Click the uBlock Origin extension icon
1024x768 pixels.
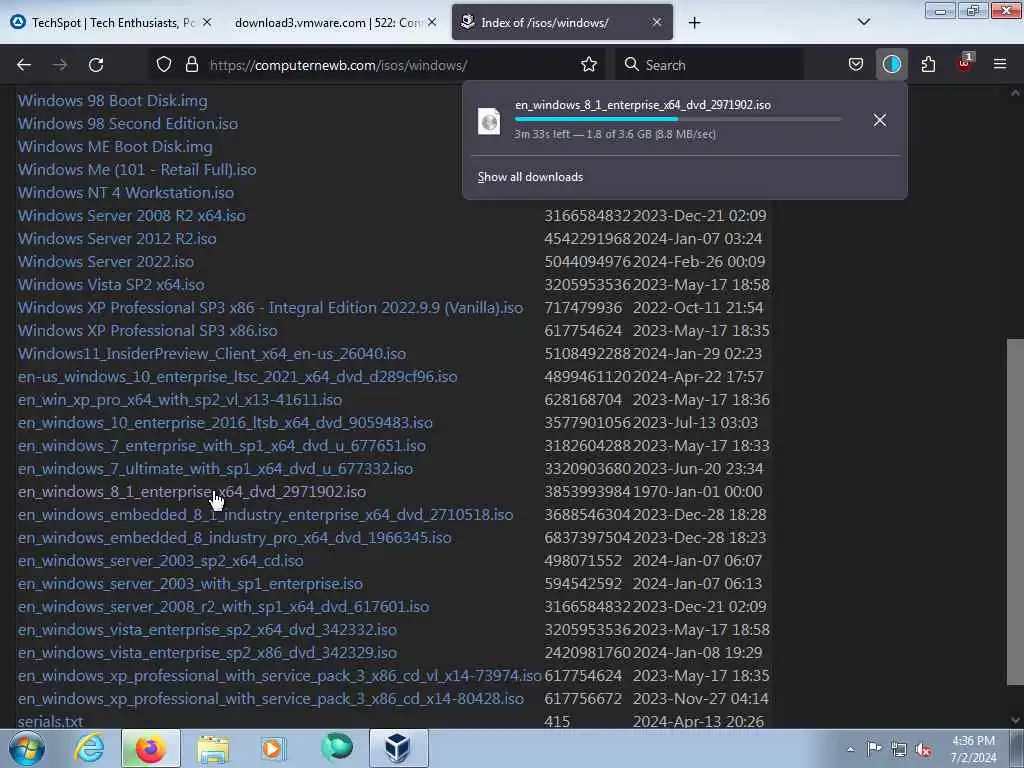tap(964, 63)
